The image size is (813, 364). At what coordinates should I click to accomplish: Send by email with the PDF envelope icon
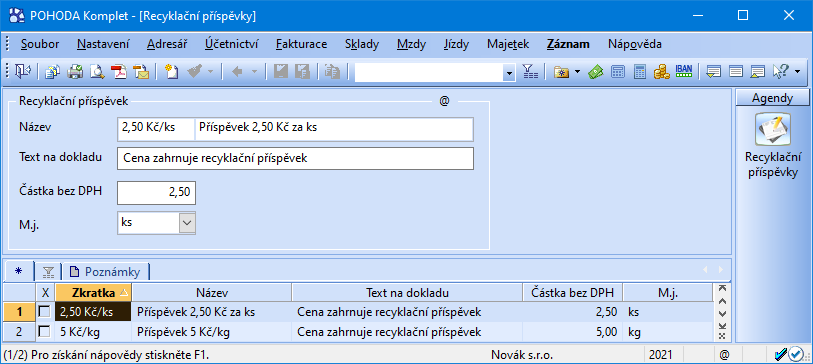coord(142,72)
